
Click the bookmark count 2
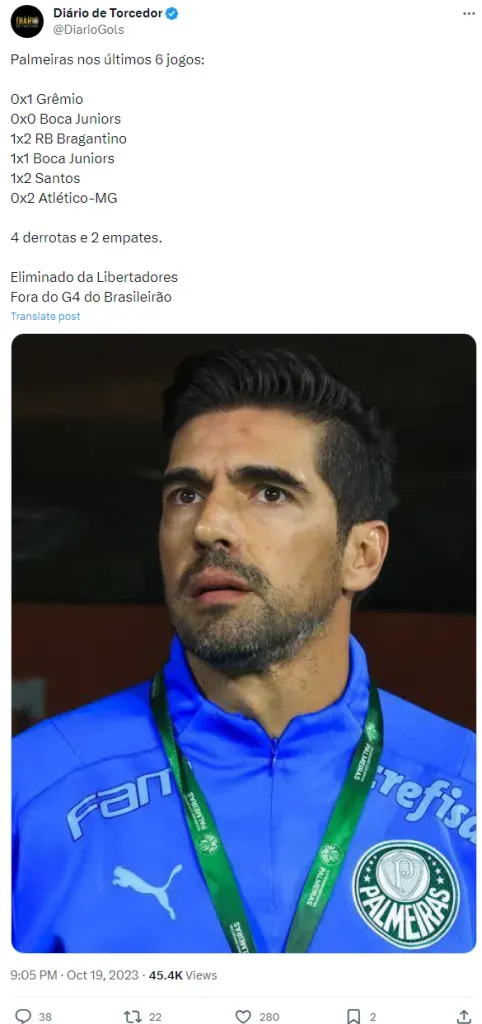[372, 1017]
